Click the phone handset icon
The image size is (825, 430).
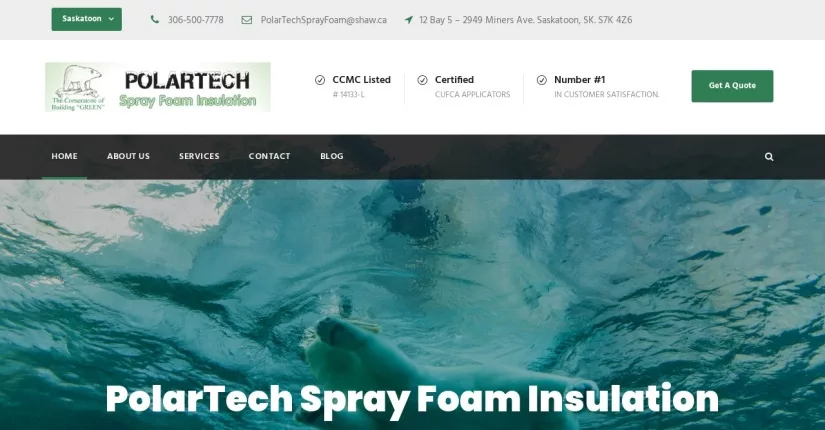155,19
